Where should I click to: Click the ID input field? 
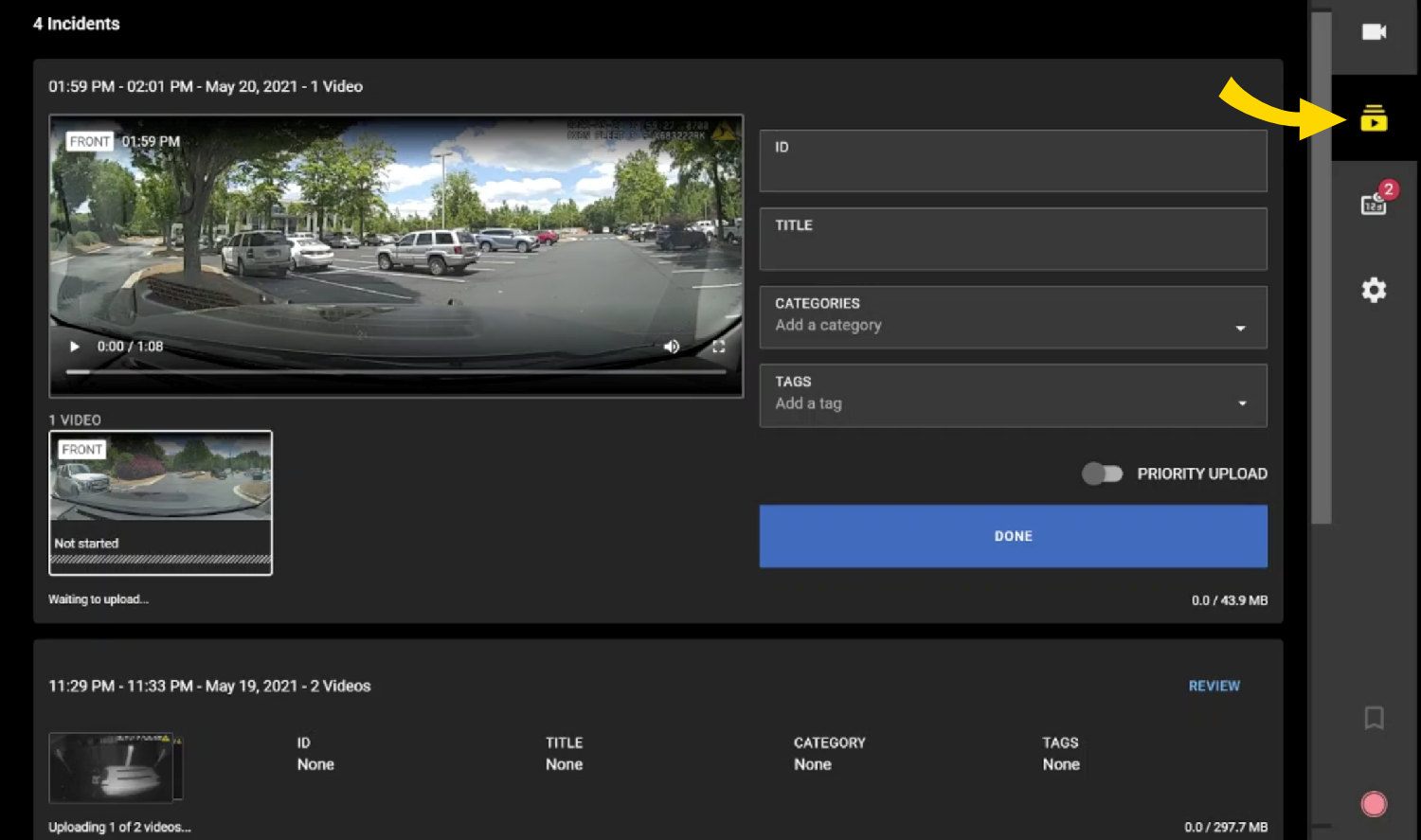1013,161
